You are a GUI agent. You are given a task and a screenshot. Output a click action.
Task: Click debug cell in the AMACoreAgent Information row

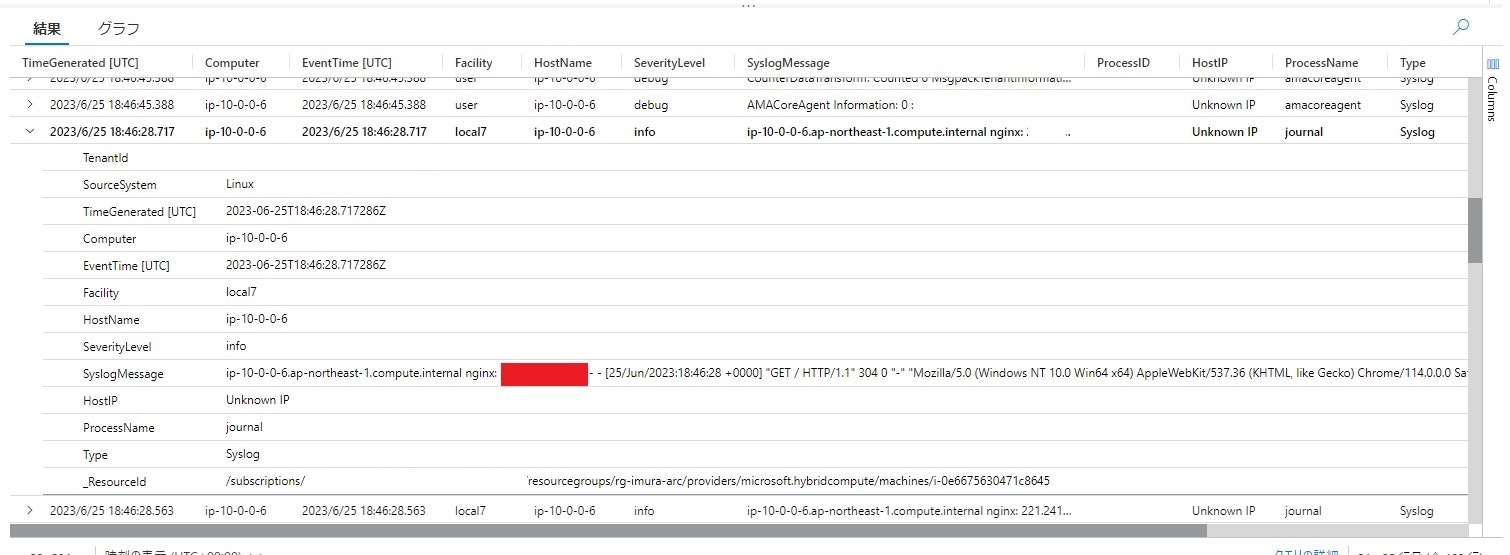[x=651, y=104]
